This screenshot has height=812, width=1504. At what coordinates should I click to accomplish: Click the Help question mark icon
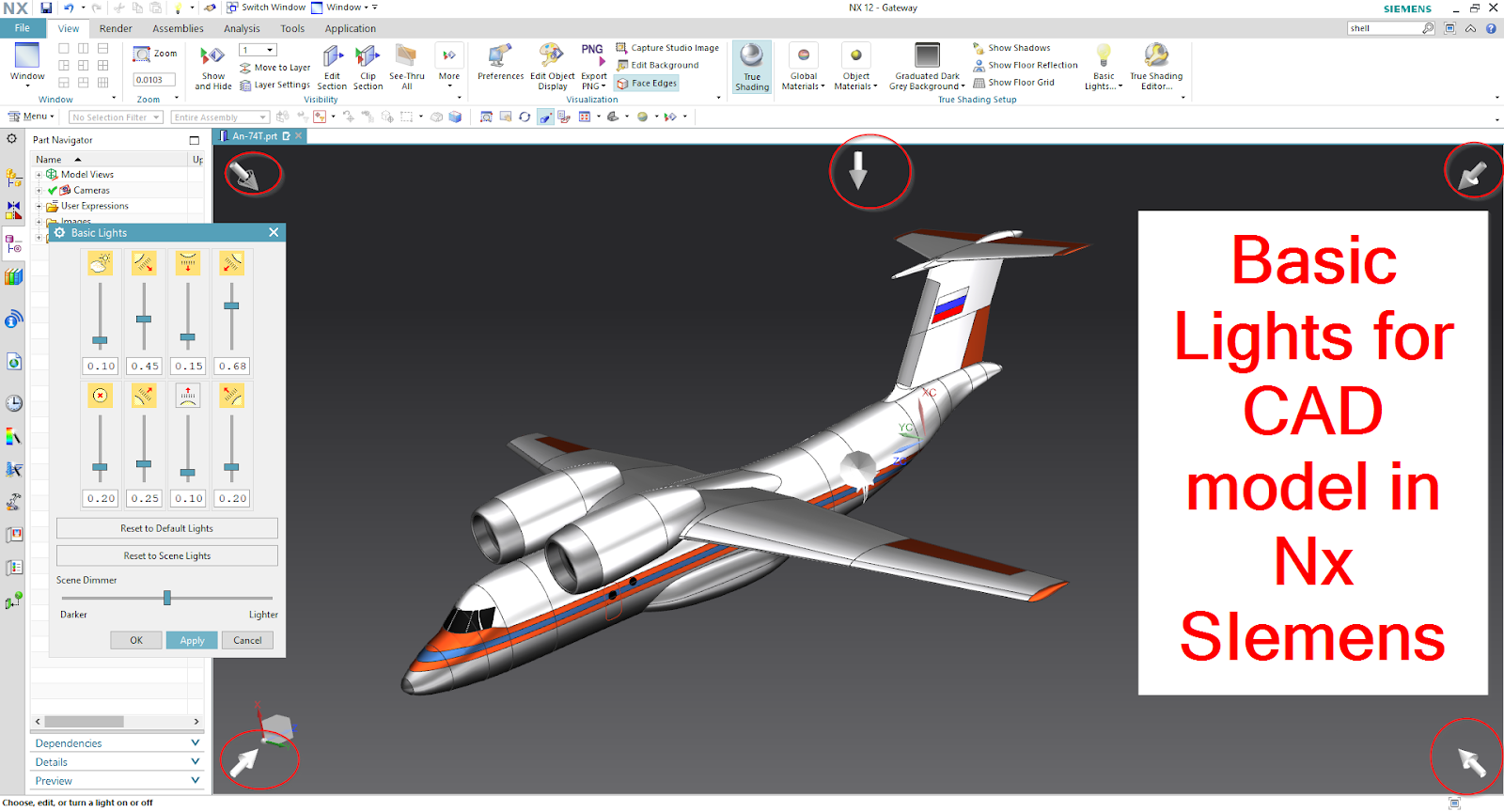click(x=1491, y=28)
